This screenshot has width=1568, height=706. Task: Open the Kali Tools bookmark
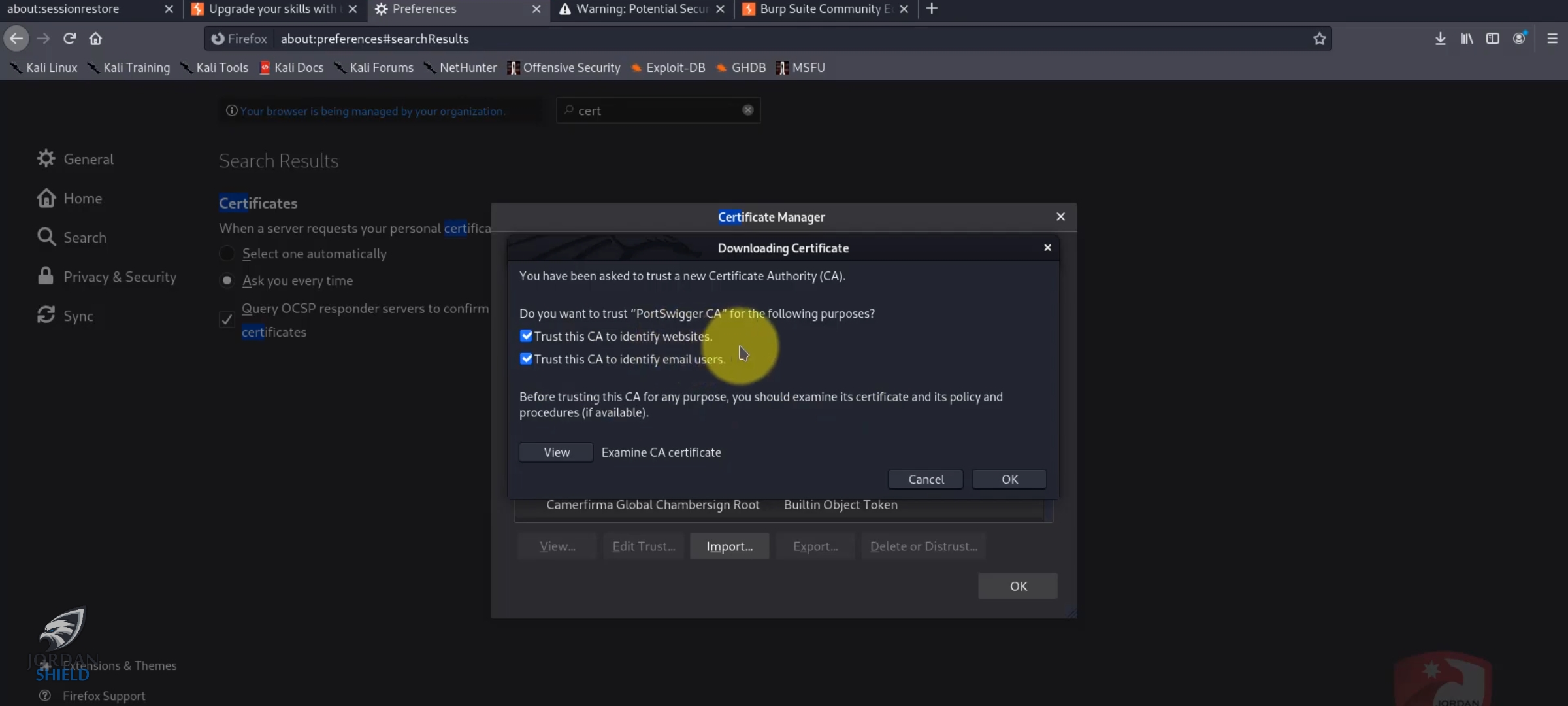click(x=214, y=67)
